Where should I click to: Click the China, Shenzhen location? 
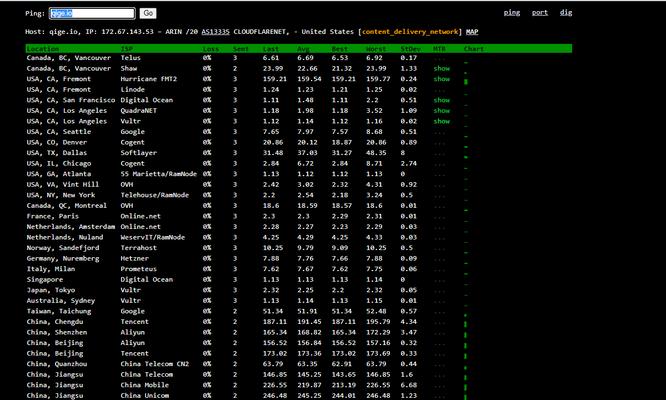(56, 332)
